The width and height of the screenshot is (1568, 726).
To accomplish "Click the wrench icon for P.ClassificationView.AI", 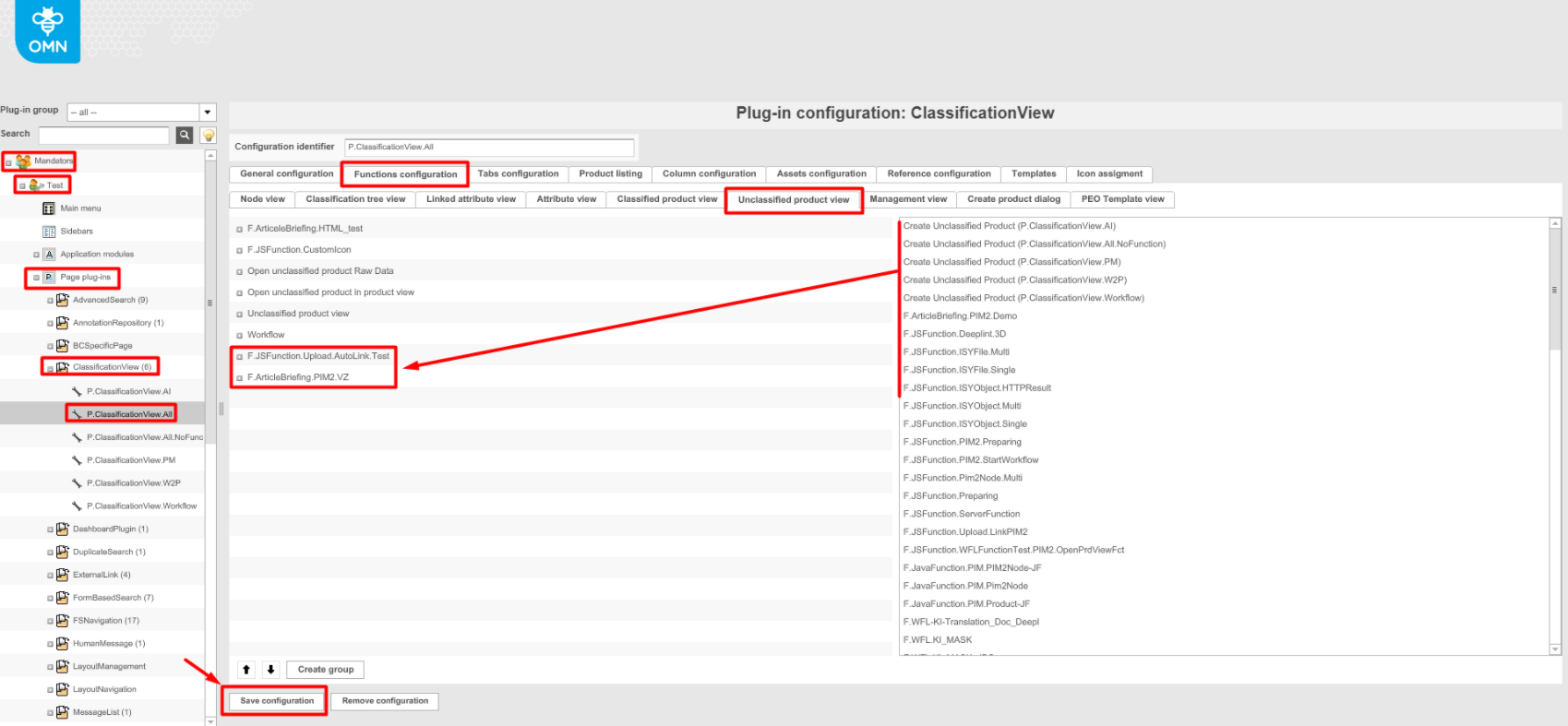I will (x=77, y=391).
